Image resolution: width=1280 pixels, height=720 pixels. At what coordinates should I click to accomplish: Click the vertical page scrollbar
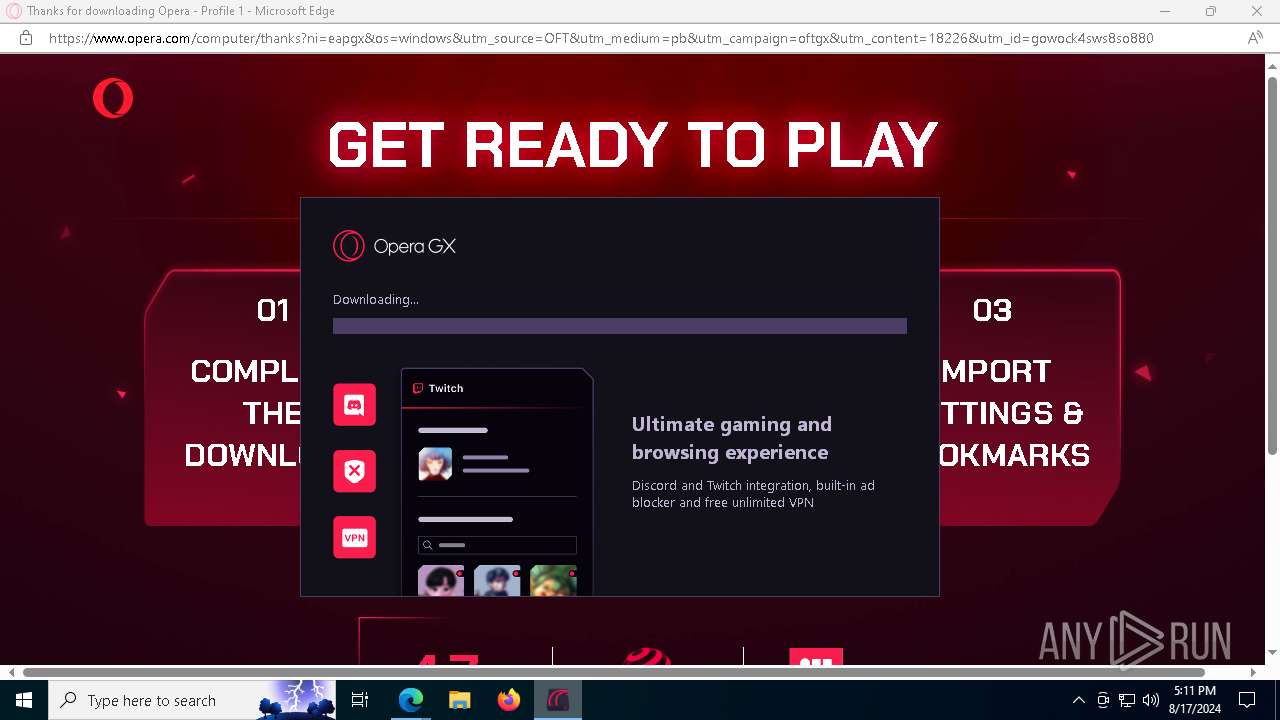click(x=1272, y=264)
